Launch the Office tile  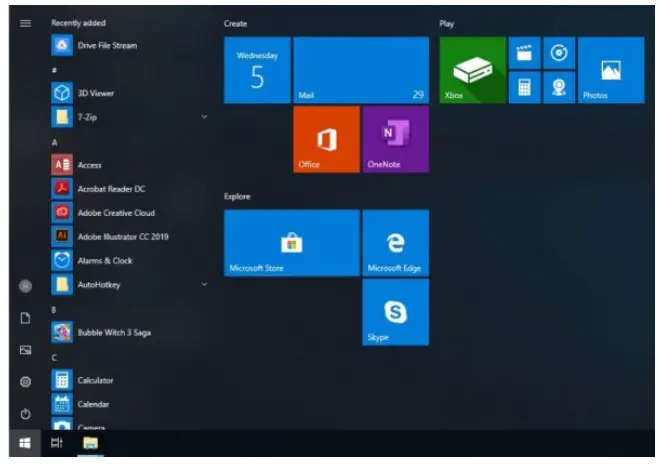click(x=327, y=139)
